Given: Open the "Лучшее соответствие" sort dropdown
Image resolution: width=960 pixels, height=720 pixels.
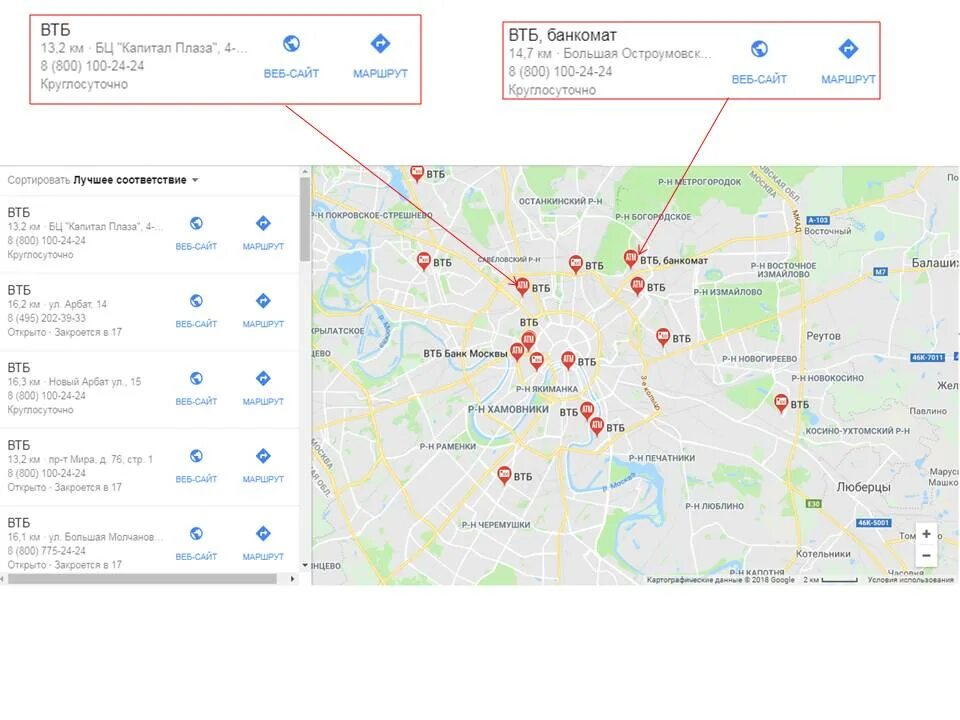Looking at the screenshot, I should [136, 180].
